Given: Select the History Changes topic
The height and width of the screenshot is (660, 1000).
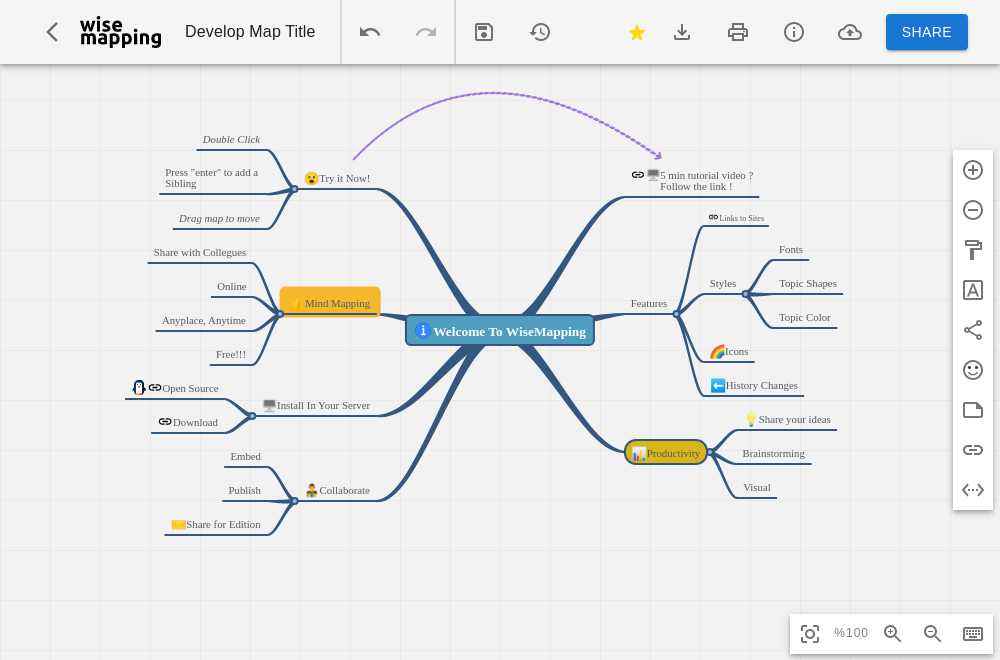Looking at the screenshot, I should 754,385.
